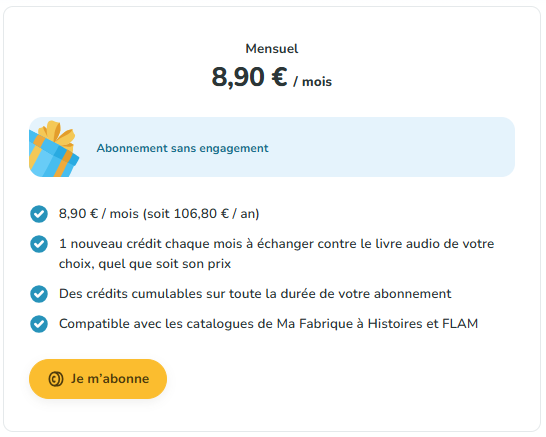Select the Mensuel plan heading
546x437 pixels.
tap(272, 49)
